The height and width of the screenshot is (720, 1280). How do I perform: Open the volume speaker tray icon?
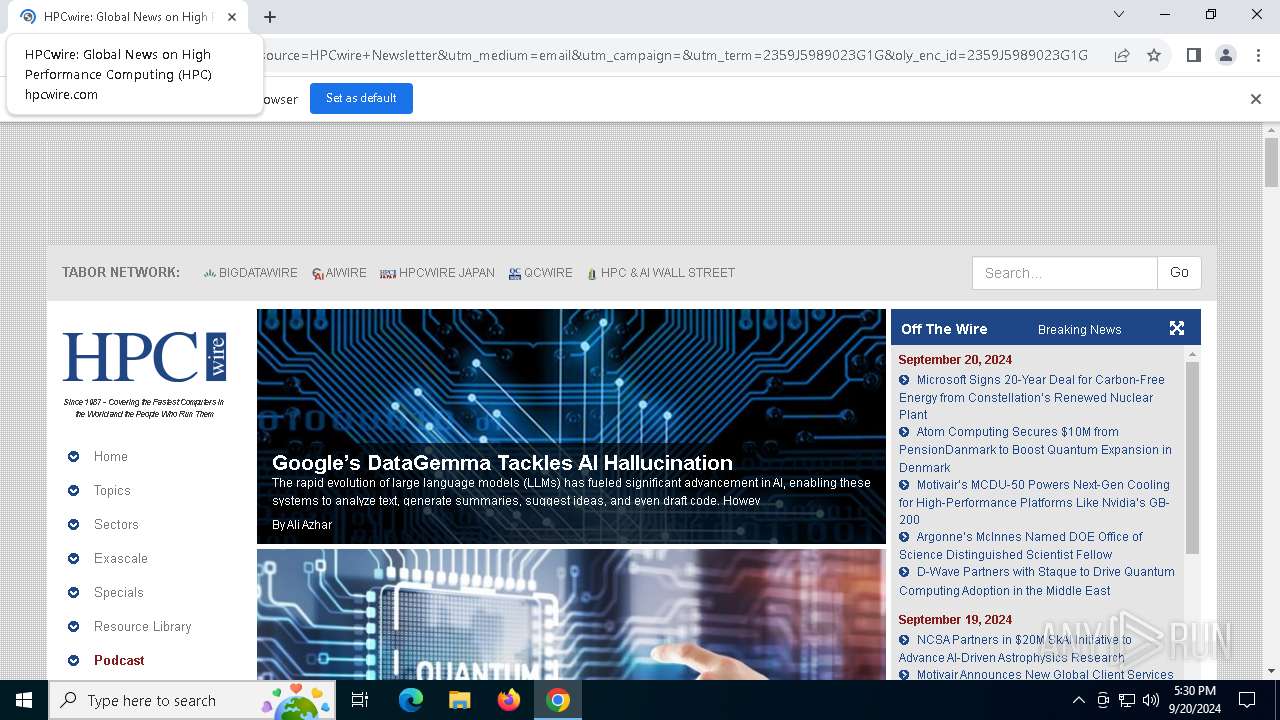click(x=1151, y=700)
